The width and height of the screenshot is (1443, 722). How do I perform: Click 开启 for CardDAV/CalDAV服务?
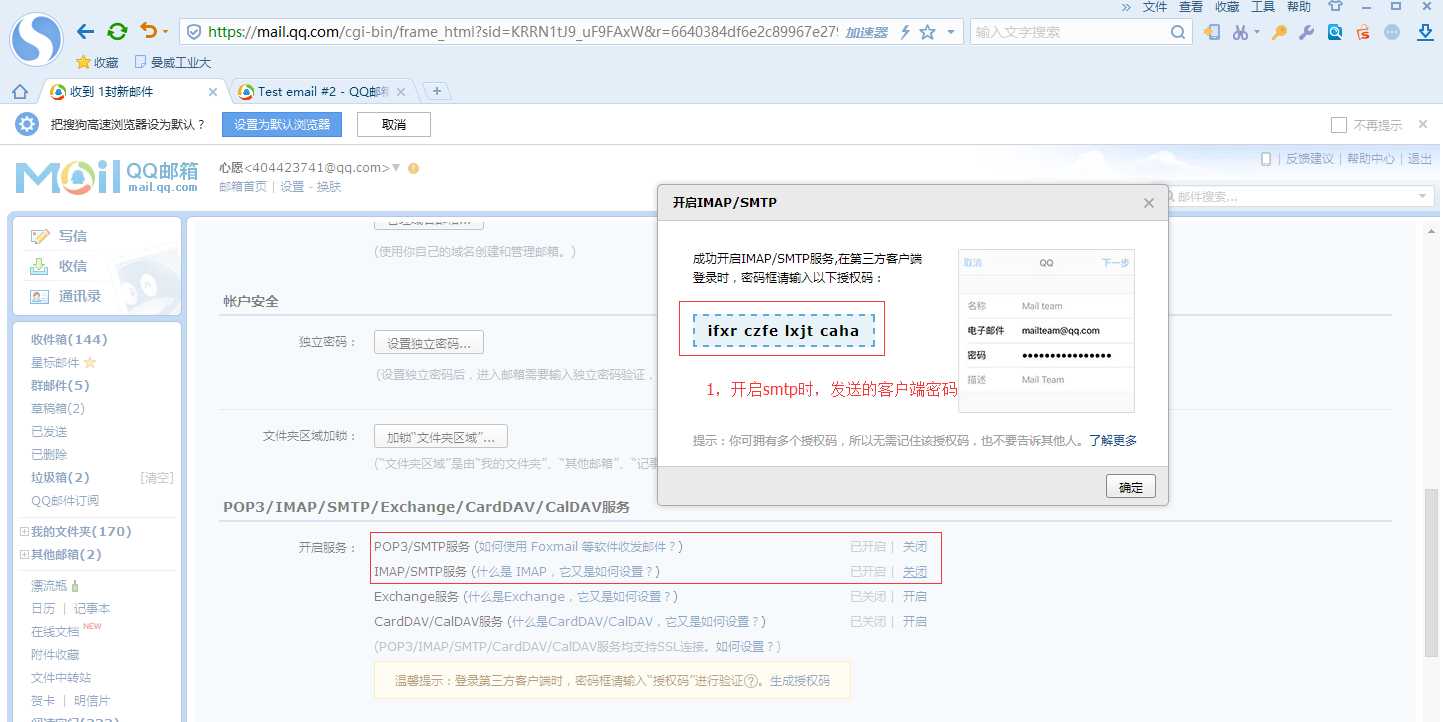(915, 622)
